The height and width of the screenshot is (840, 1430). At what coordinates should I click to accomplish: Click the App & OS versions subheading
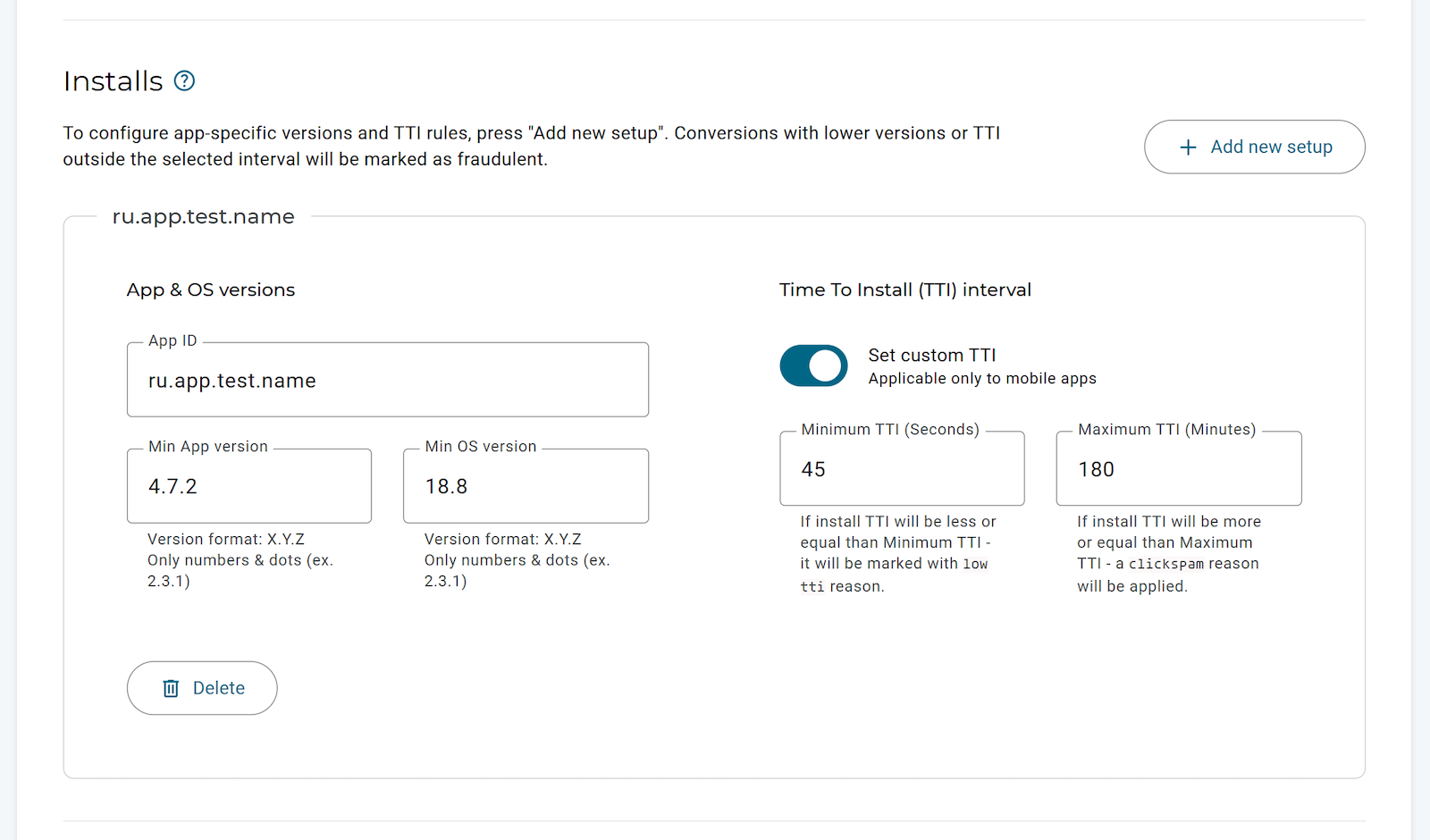(211, 290)
